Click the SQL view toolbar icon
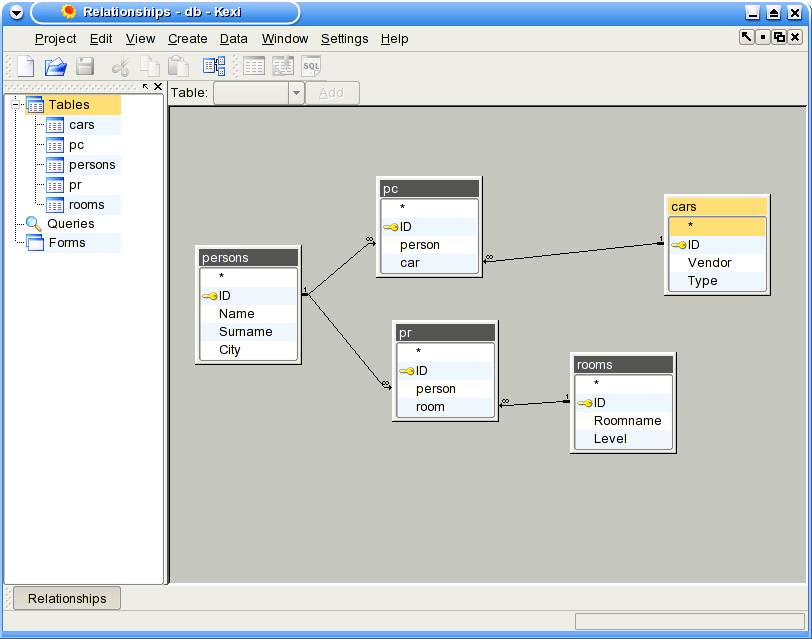812x639 pixels. click(x=311, y=67)
